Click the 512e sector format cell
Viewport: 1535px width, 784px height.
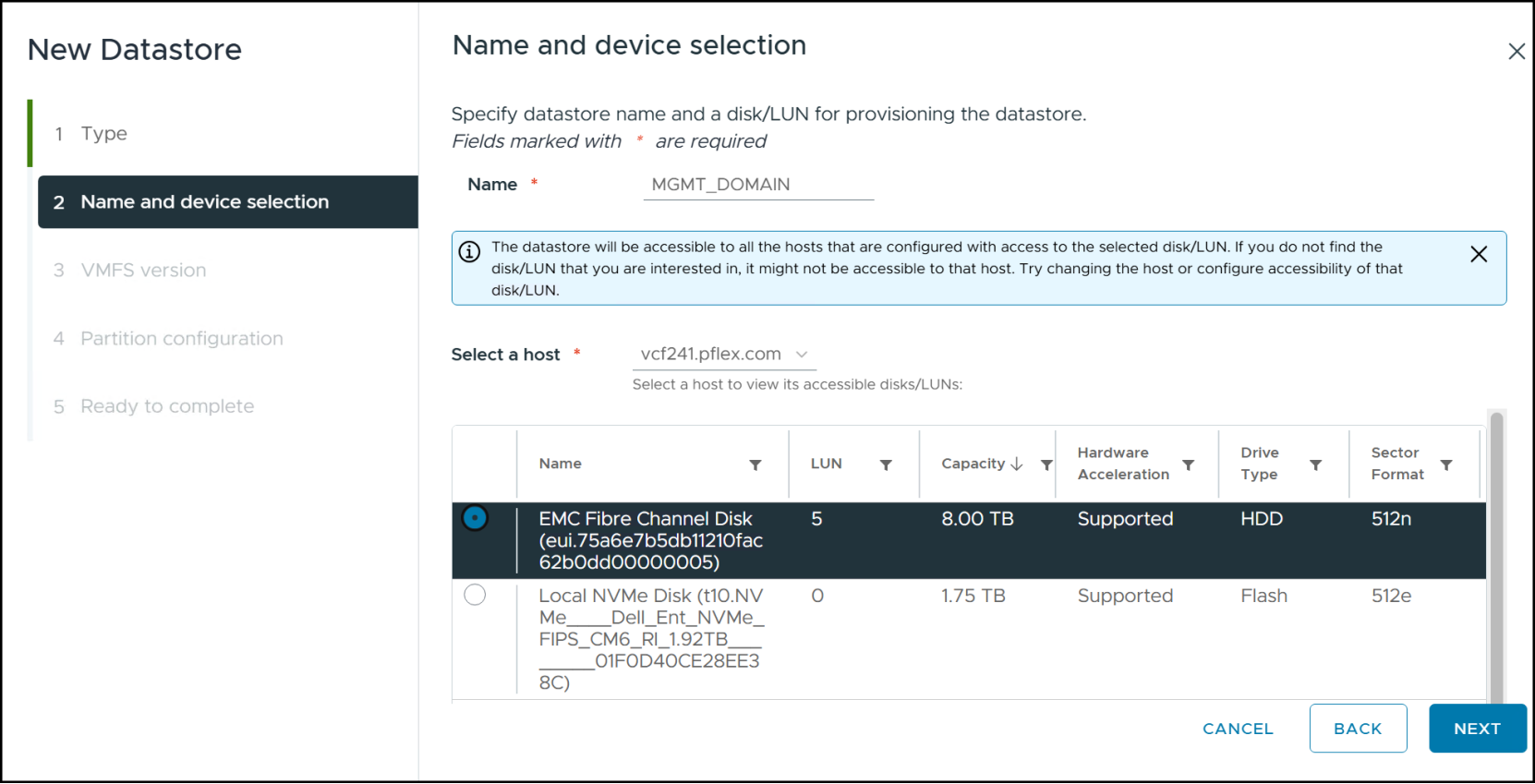point(1391,596)
